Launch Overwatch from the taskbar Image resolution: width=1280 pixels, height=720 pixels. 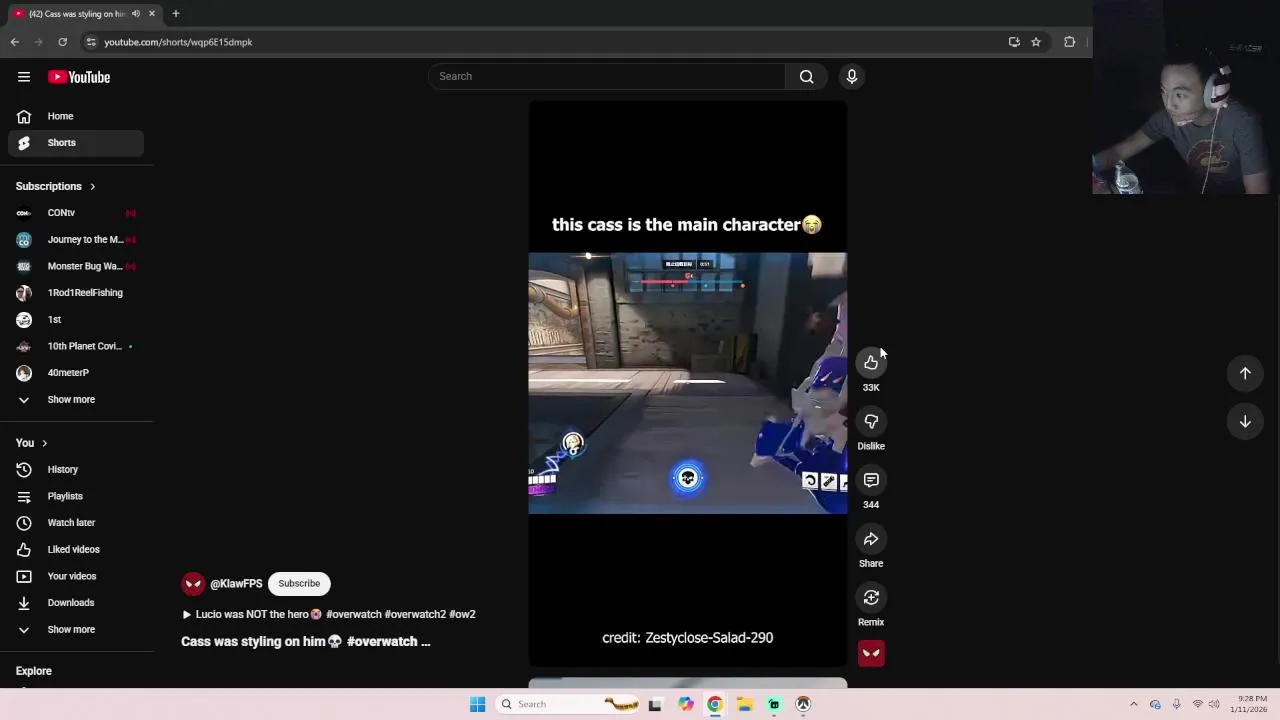(803, 704)
